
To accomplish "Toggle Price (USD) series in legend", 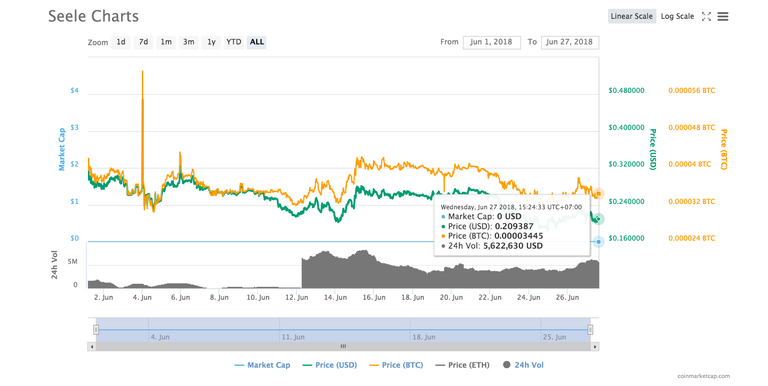I will pos(330,365).
